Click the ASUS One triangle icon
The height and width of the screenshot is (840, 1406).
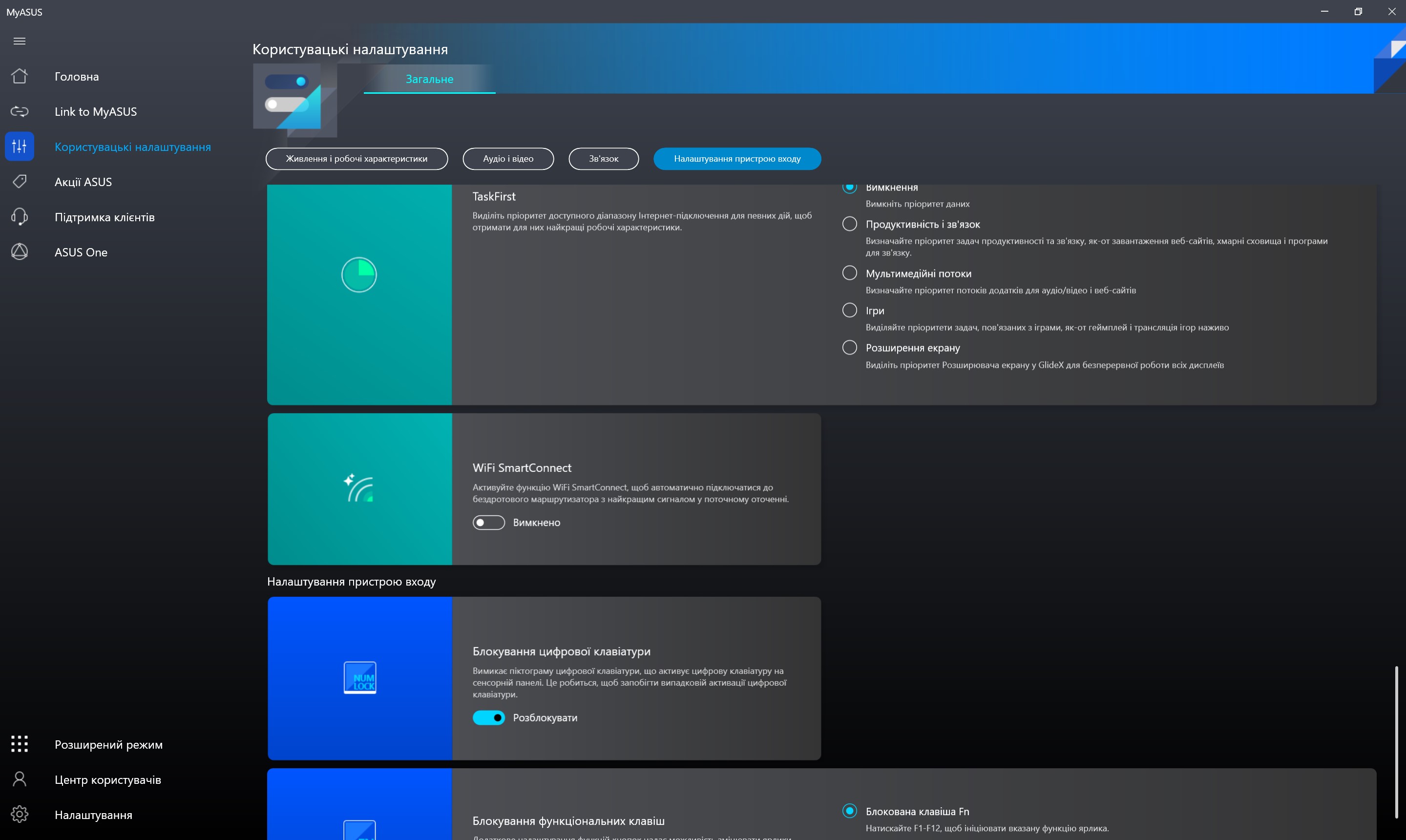point(19,252)
